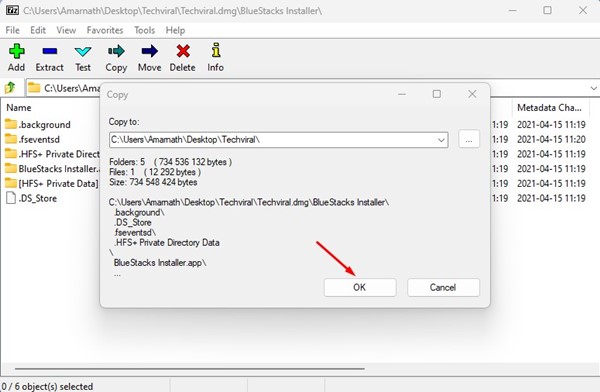This screenshot has width=600, height=392.
Task: Sort by the Metadata Changed column header
Action: 549,108
